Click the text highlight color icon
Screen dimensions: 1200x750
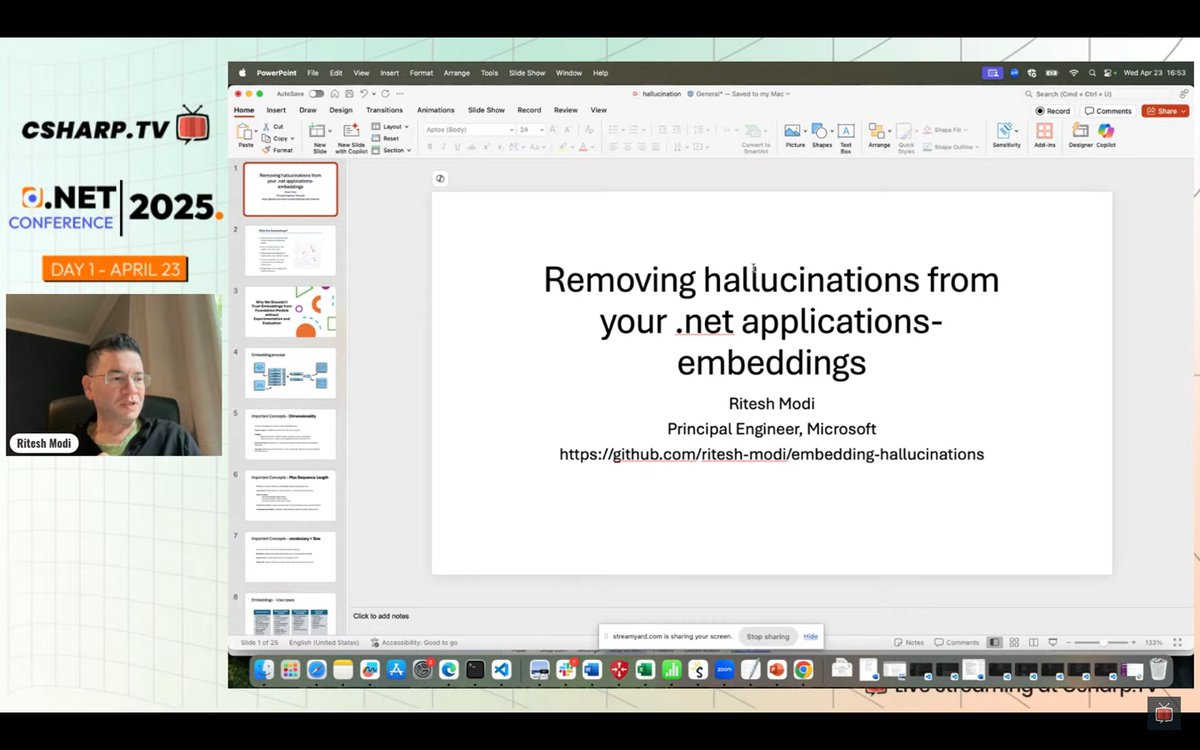562,147
